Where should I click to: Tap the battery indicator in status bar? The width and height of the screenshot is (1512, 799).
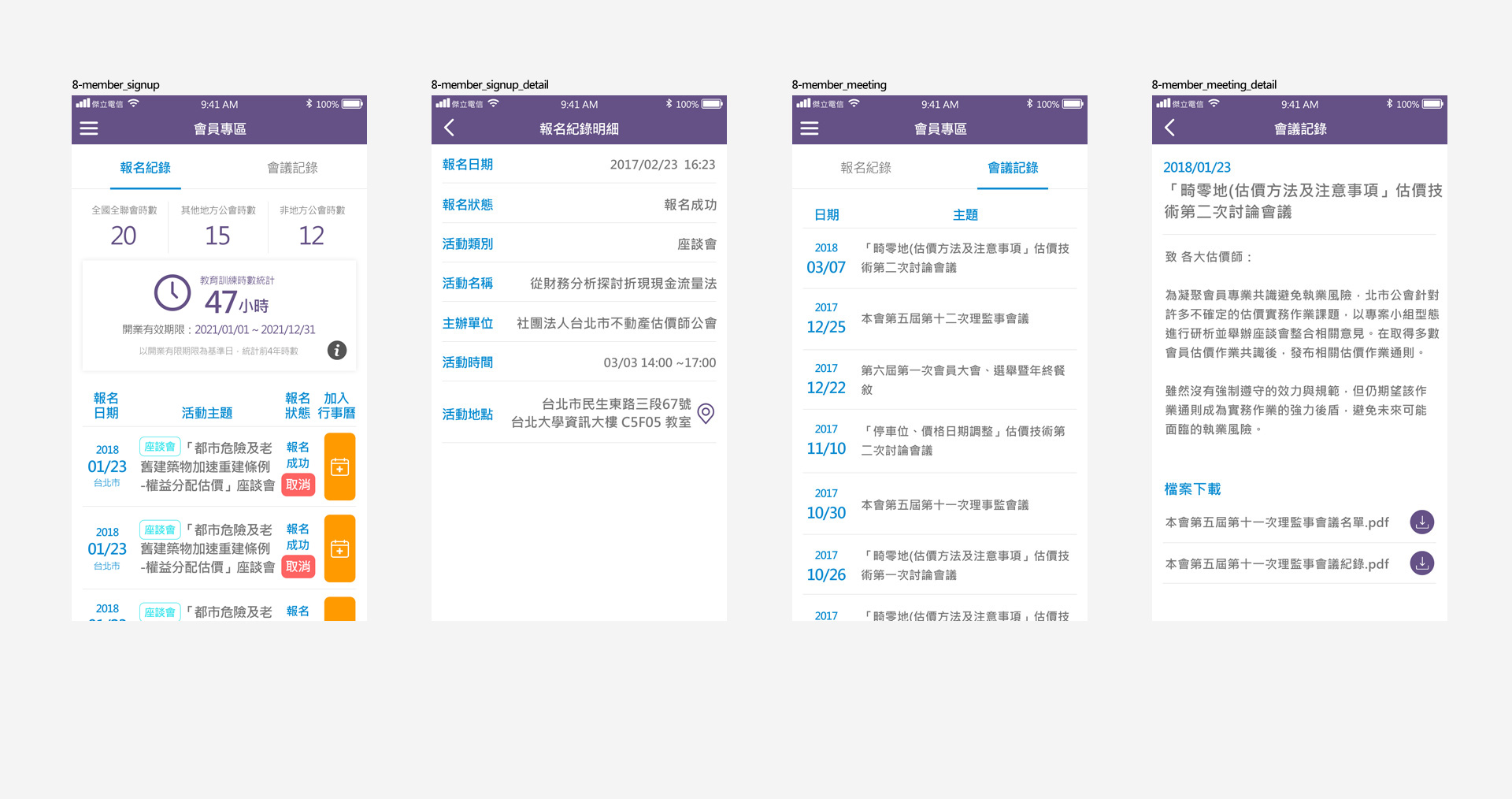pos(350,103)
